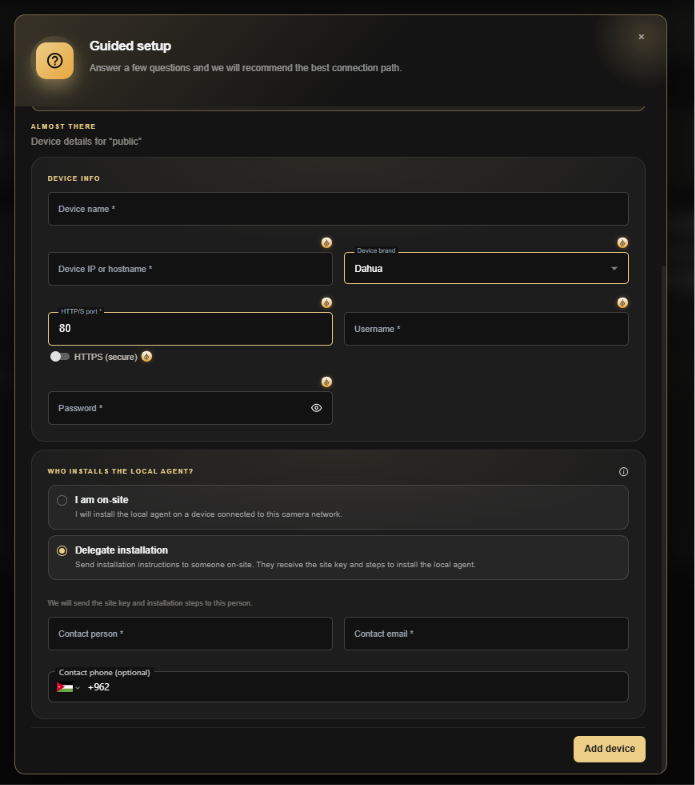Focus the Contact person field
The width and height of the screenshot is (695, 785).
(190, 634)
